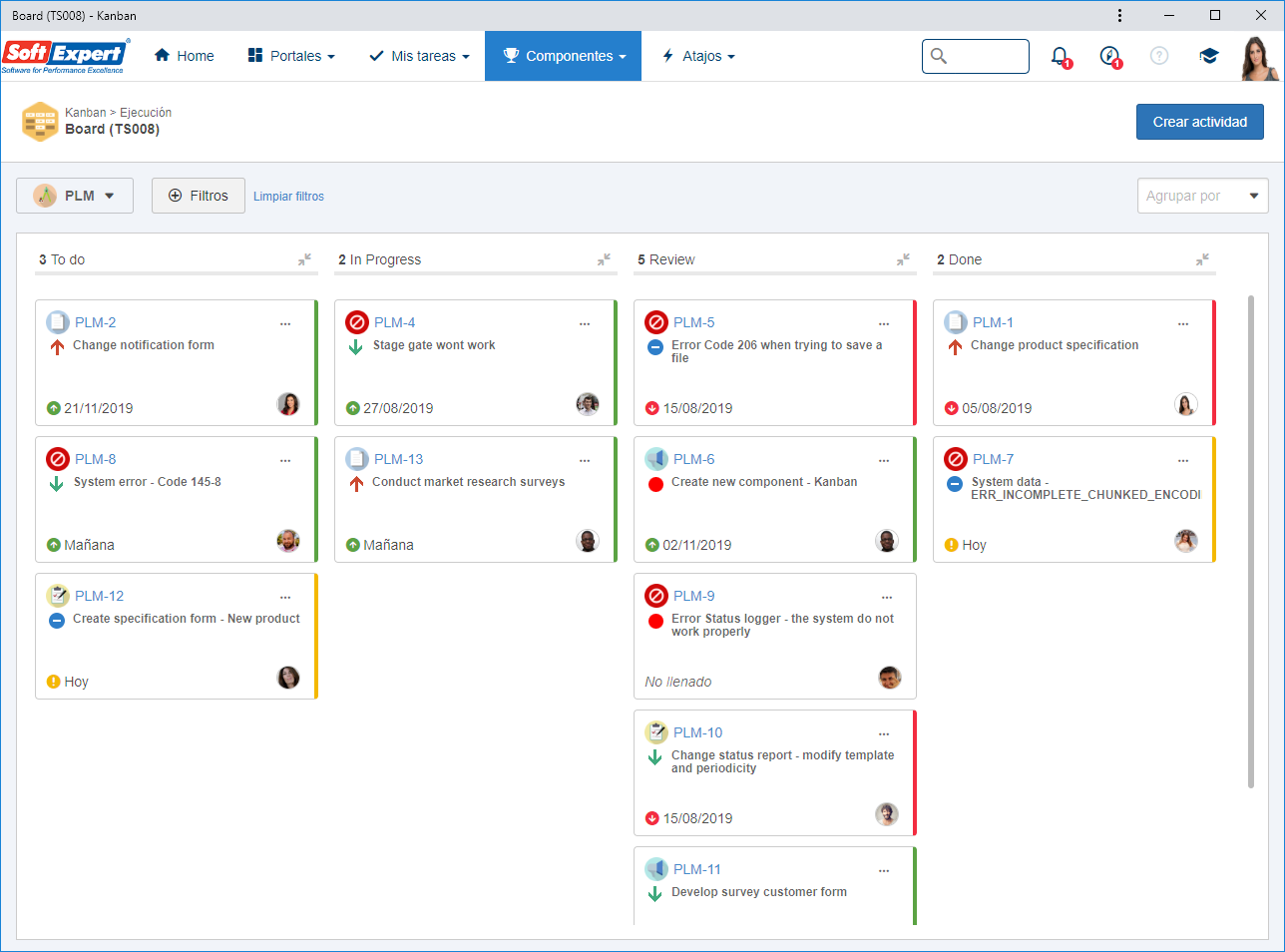
Task: Open the PLM-8 card options menu
Action: tap(285, 460)
